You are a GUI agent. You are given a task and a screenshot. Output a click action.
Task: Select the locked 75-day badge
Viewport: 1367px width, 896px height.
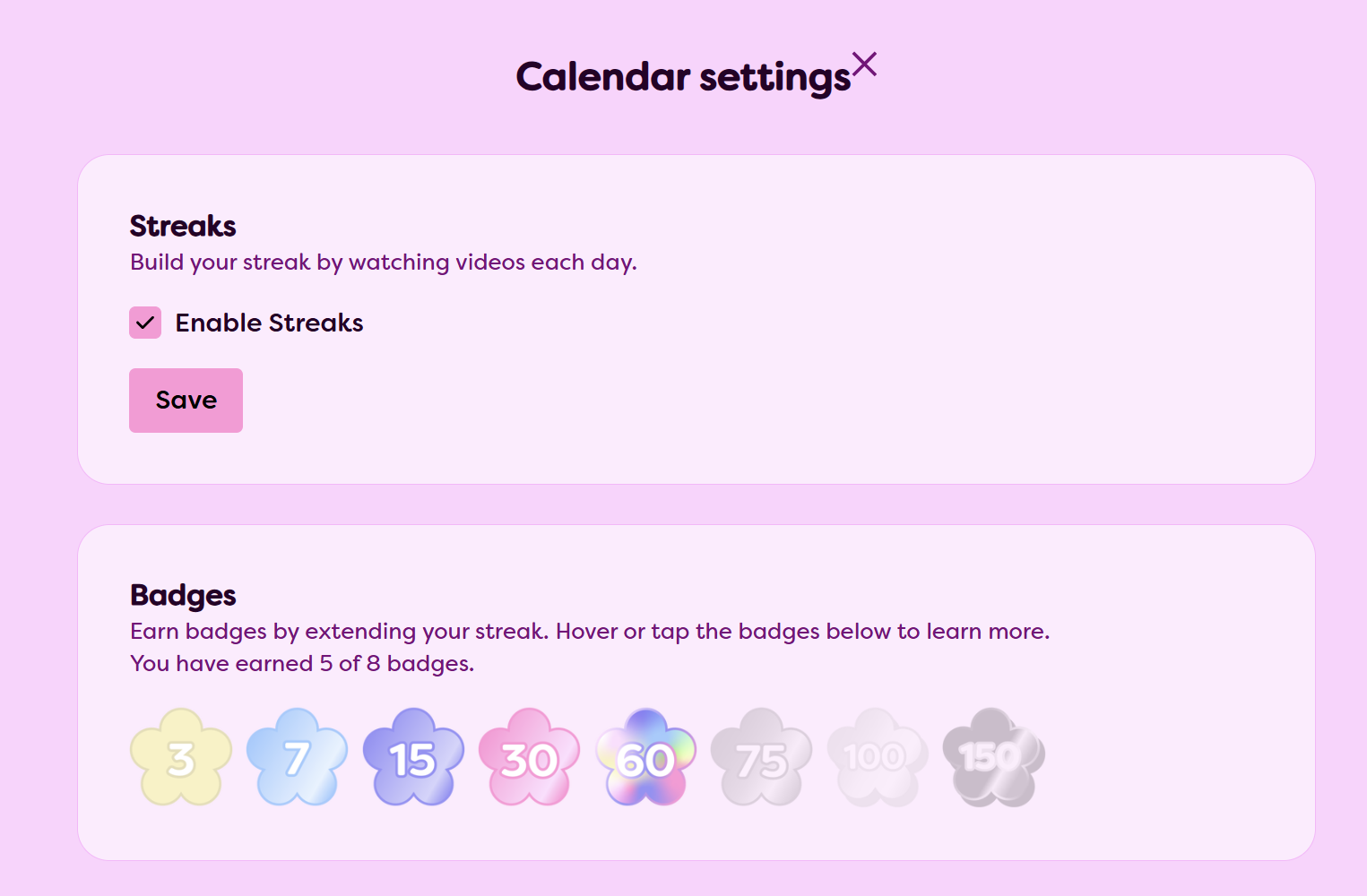coord(761,758)
